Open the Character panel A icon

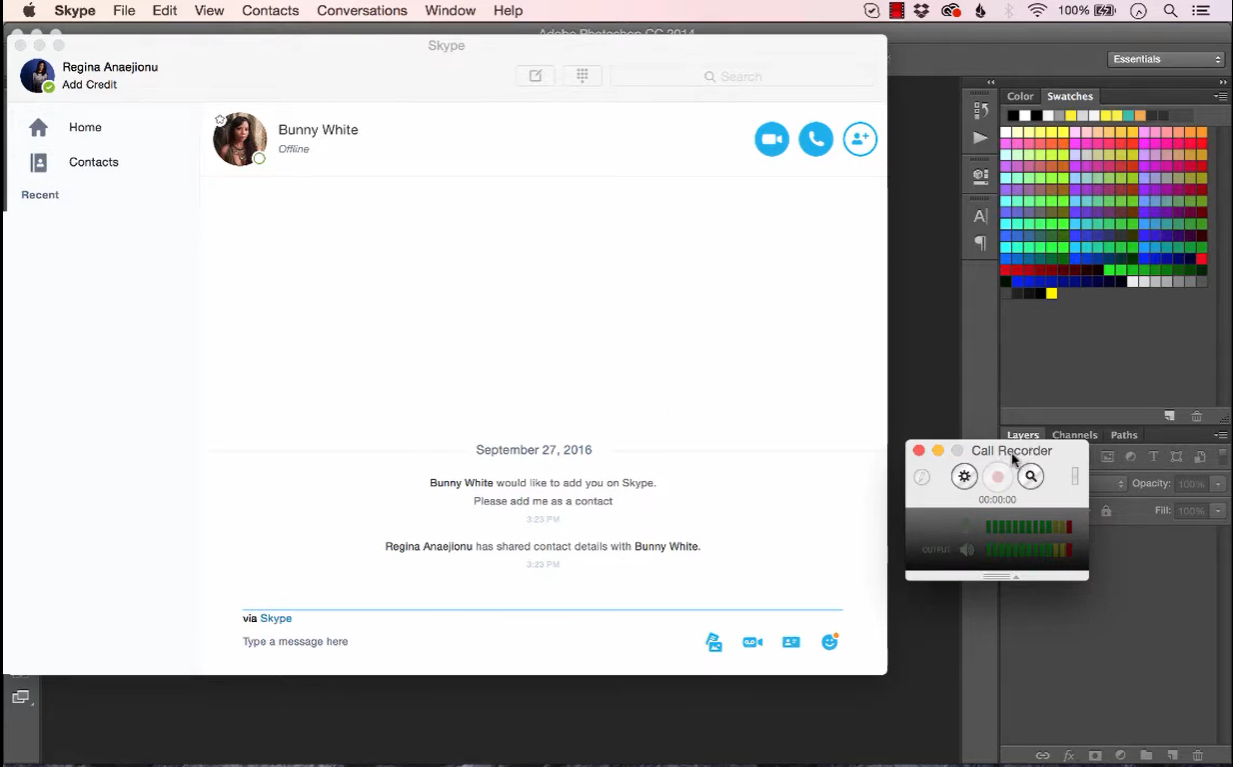coord(978,215)
